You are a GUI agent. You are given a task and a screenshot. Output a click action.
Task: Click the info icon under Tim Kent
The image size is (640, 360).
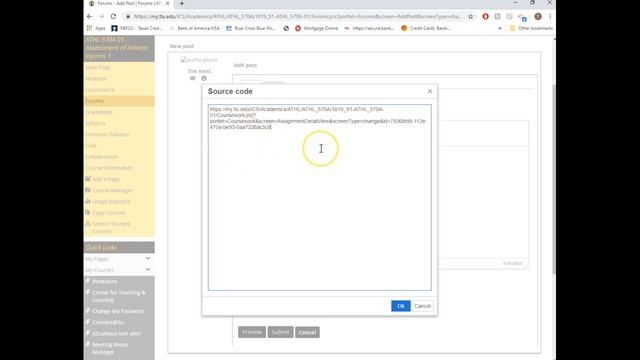[204, 78]
